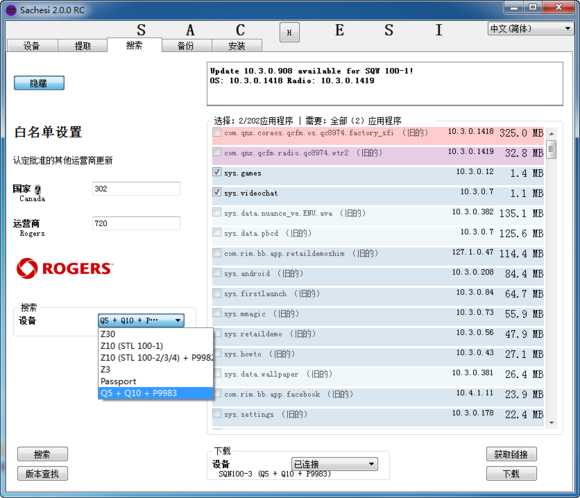
Task: Click the app list scrollbar thumb
Action: [552, 149]
